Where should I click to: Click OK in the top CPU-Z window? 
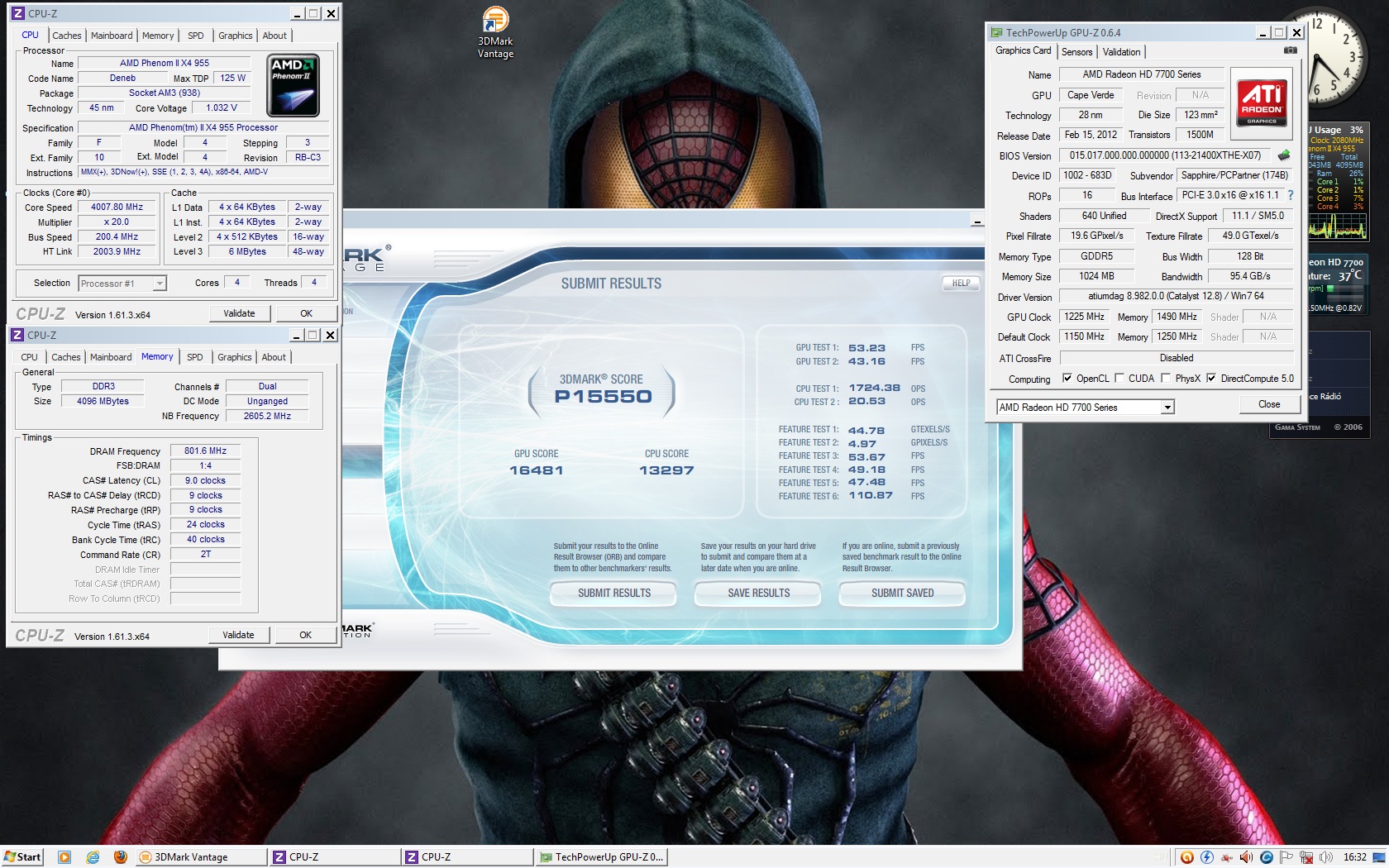click(x=306, y=313)
